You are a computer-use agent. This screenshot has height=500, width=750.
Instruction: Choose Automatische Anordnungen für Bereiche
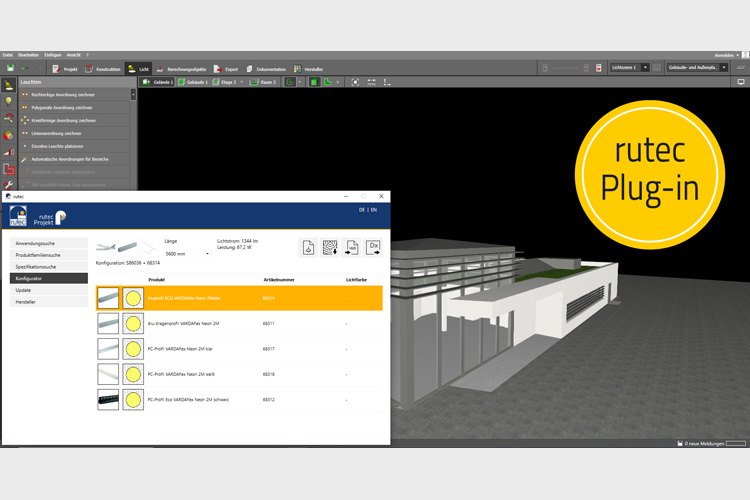pos(75,159)
